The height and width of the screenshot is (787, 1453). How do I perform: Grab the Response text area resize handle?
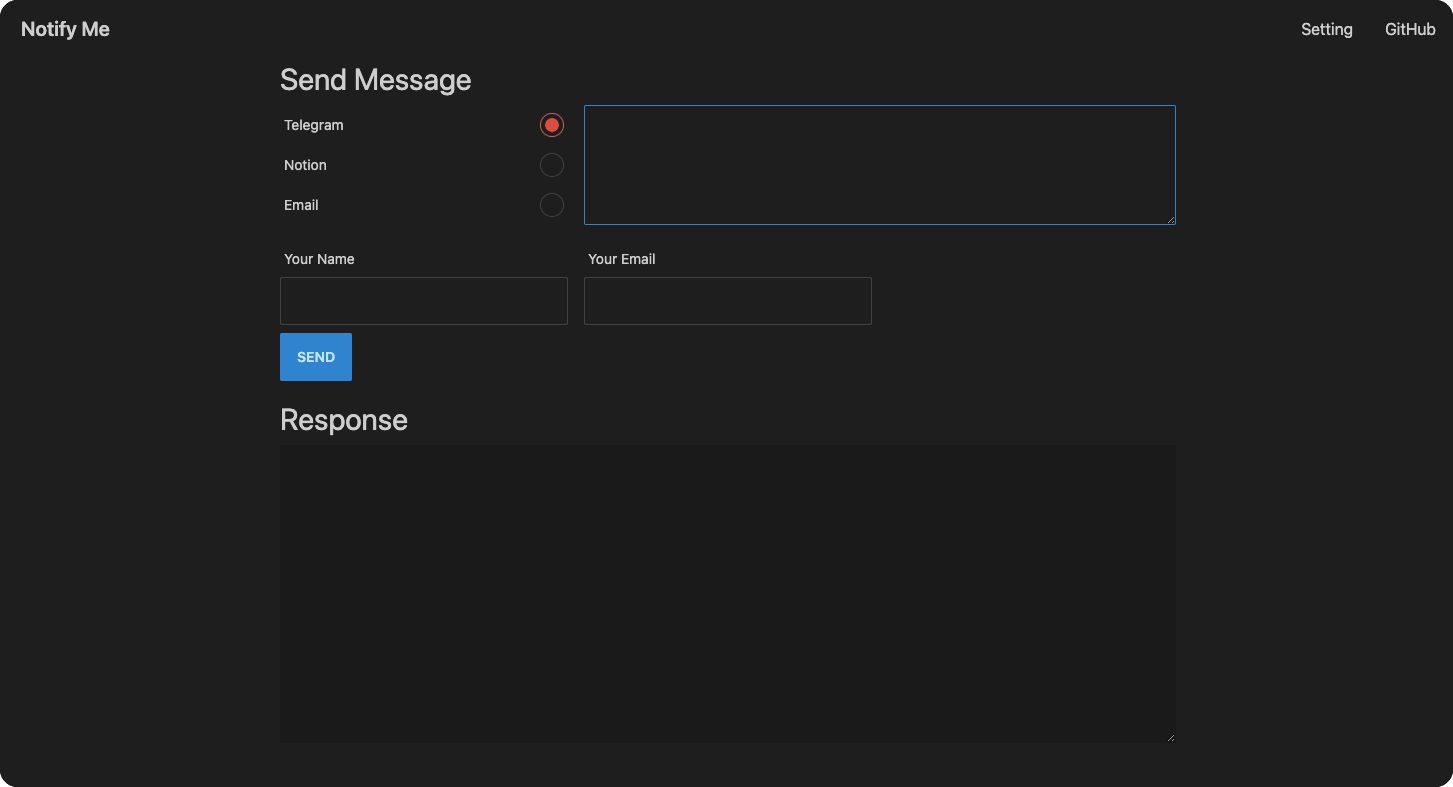click(1170, 737)
